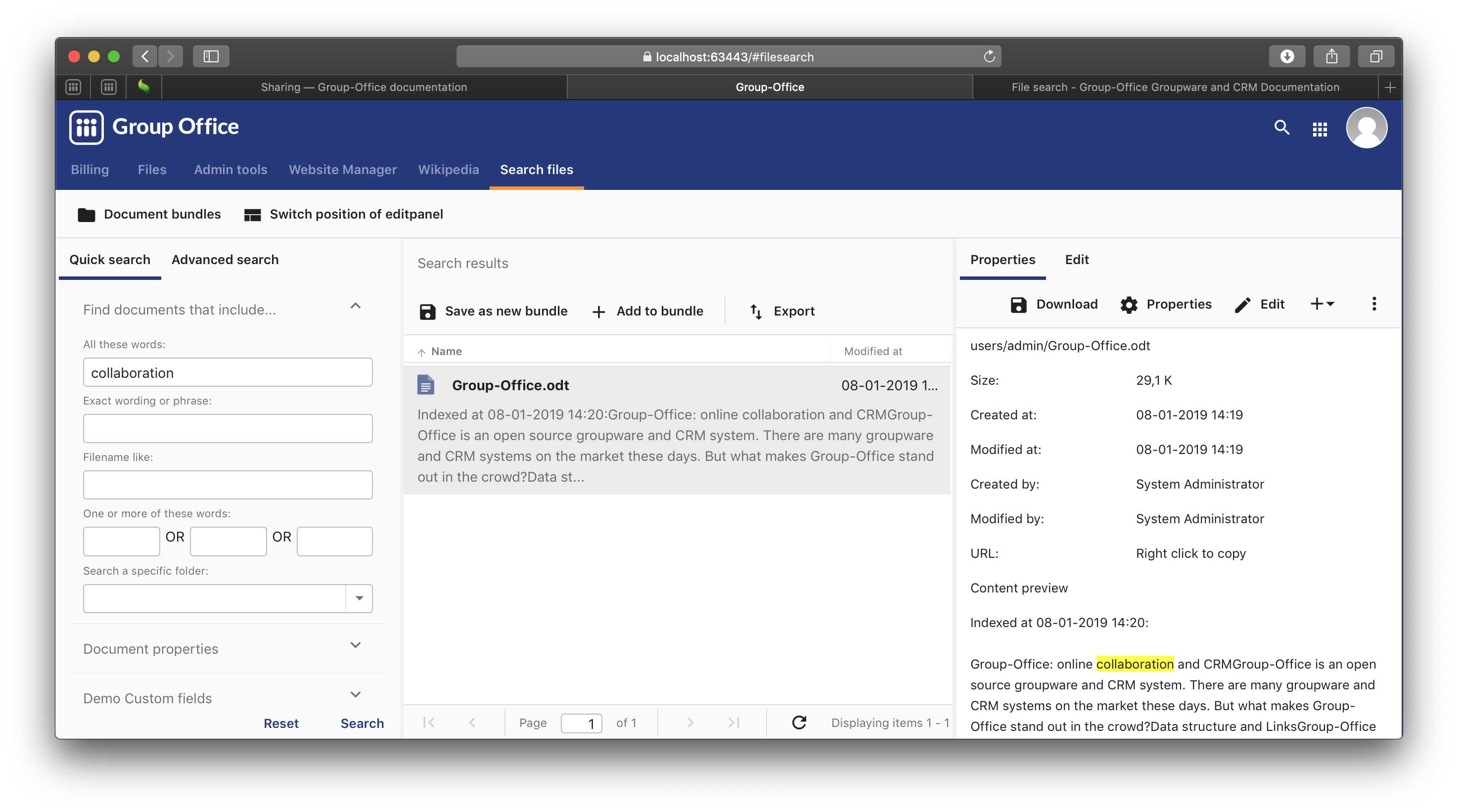Image resolution: width=1458 pixels, height=812 pixels.
Task: Click Right click to copy URL value
Action: click(1190, 553)
